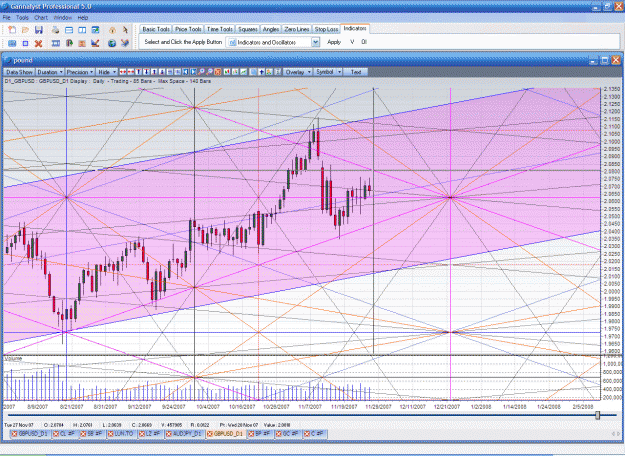Click the first red double-arrow icon in chart toolbar
The image size is (625, 456).
click(x=122, y=72)
